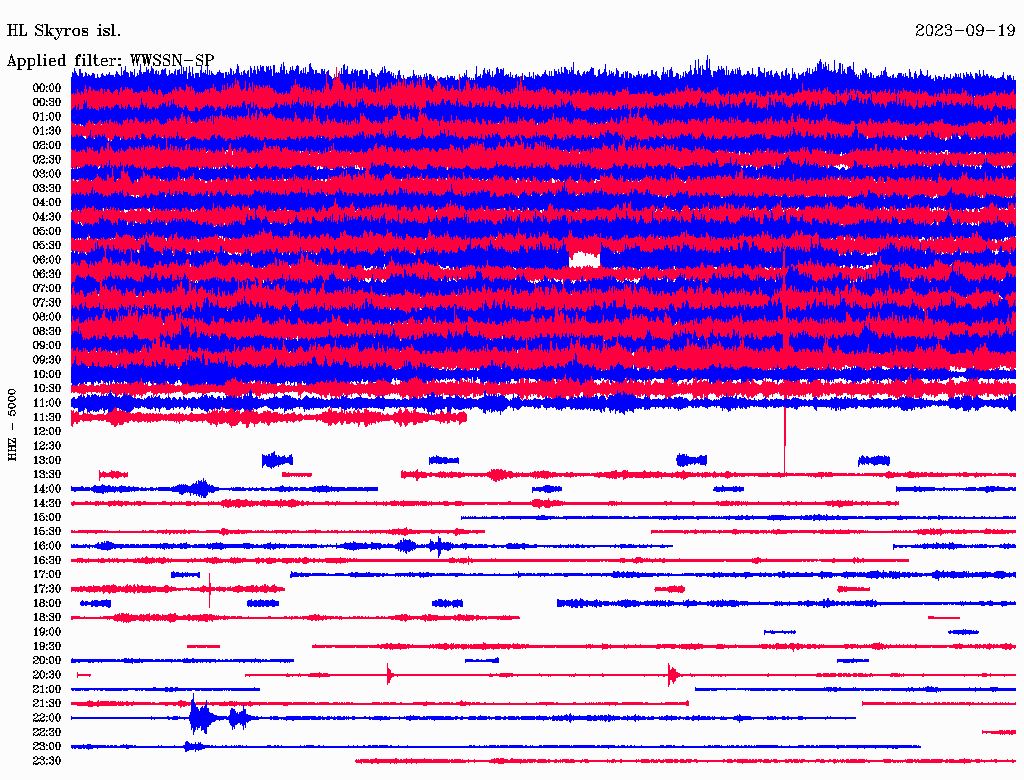
Task: Click the 'HHZ - 5000' axis label
Action: tap(12, 425)
